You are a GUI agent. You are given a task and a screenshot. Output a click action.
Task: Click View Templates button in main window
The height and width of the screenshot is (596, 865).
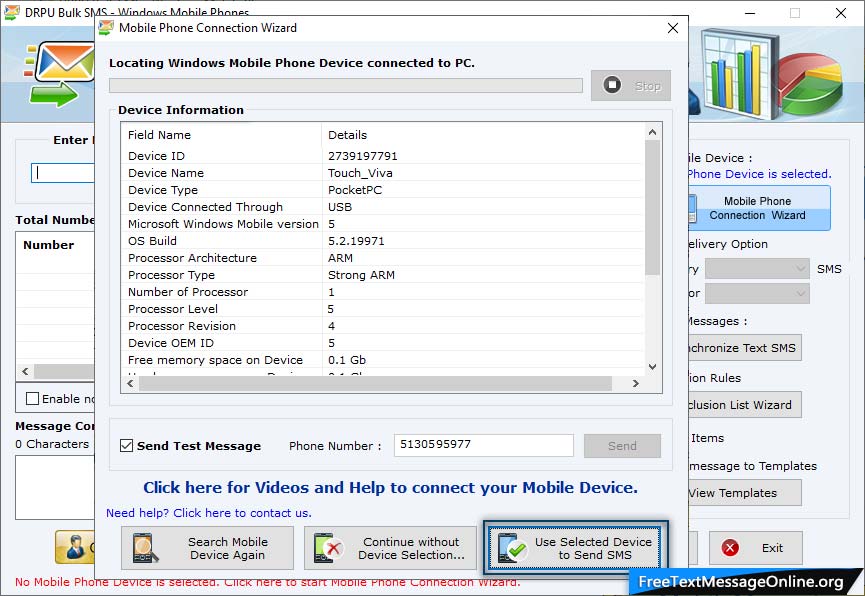[745, 493]
